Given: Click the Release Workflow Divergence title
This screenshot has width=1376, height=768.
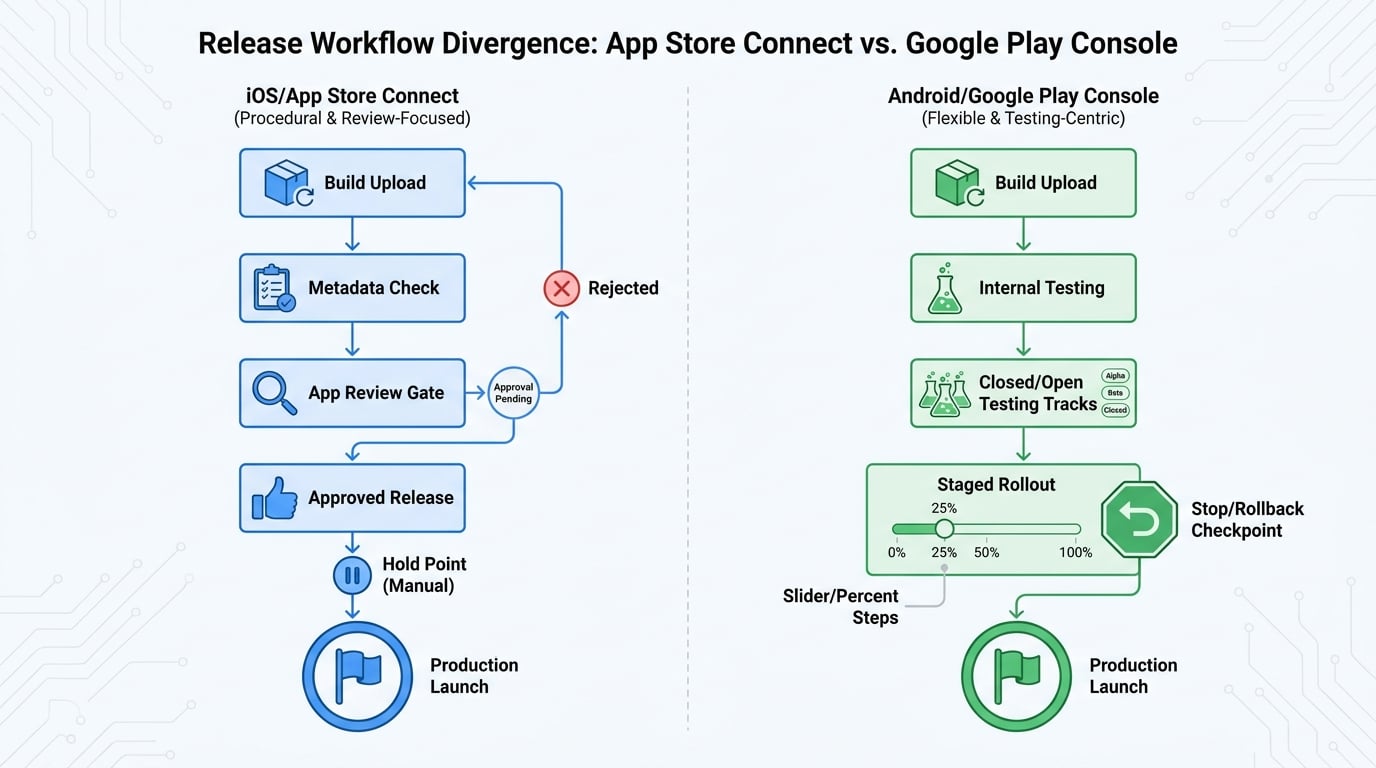Looking at the screenshot, I should click(688, 44).
